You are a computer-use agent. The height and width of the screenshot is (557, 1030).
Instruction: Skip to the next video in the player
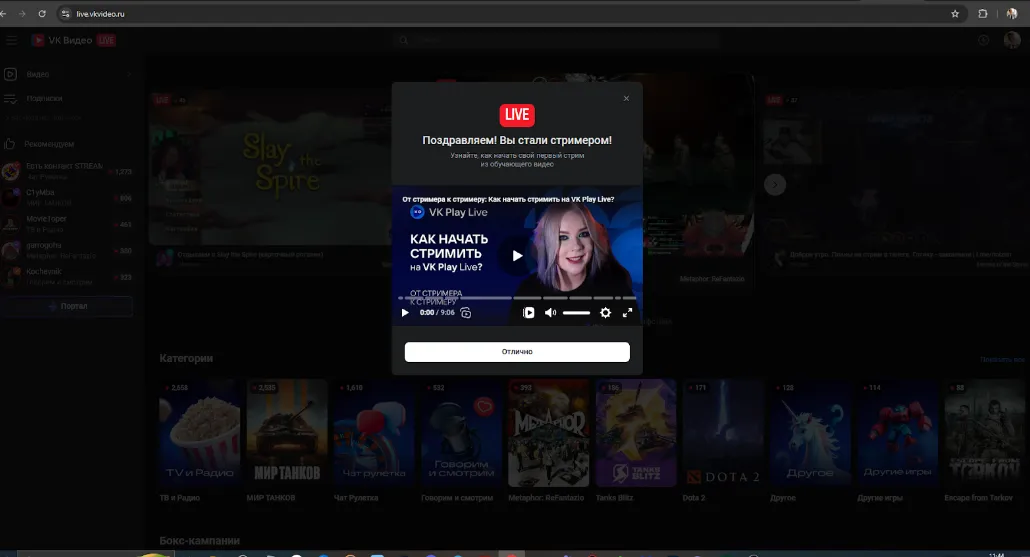[529, 313]
